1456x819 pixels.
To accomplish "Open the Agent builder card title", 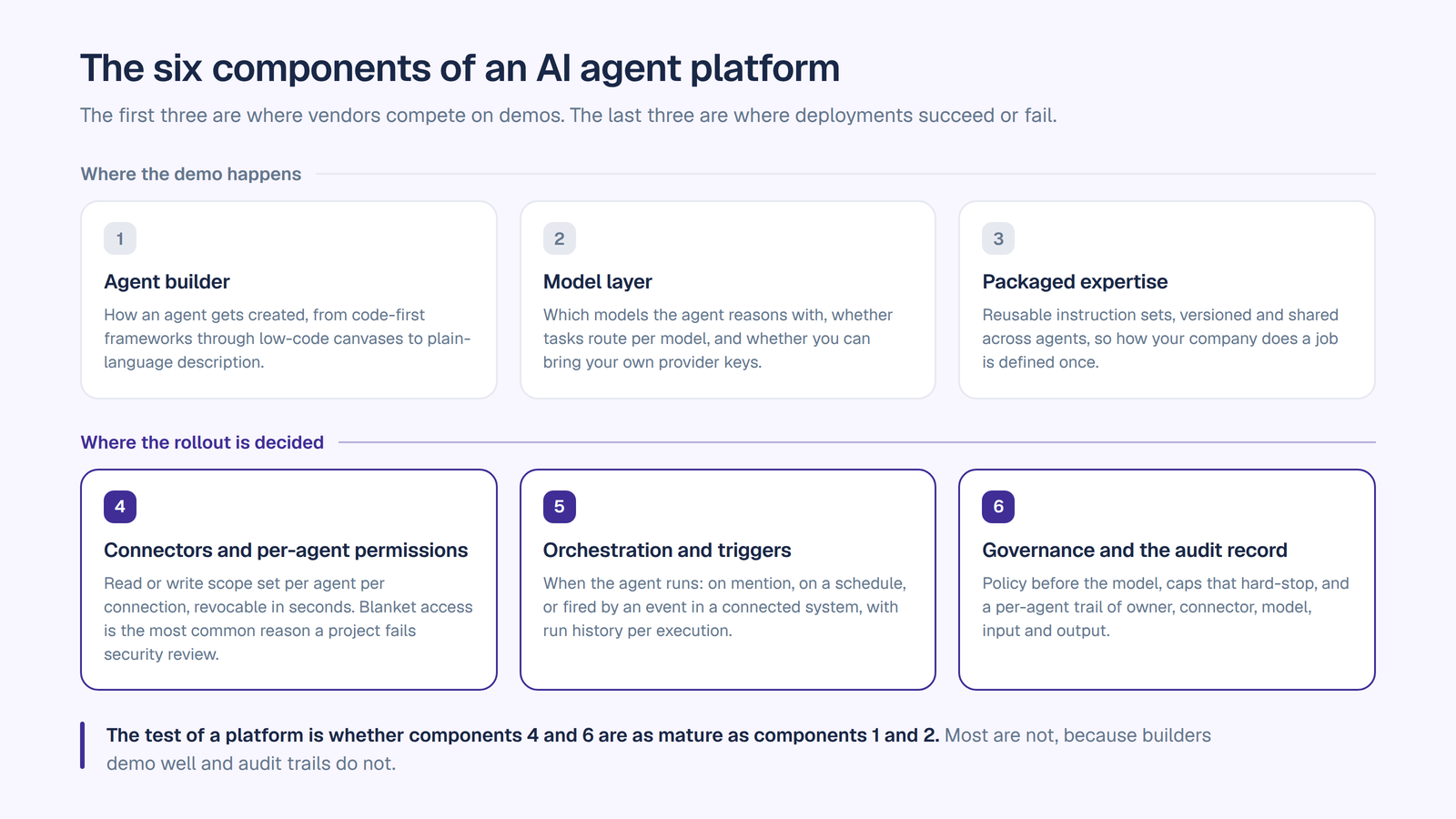I will click(167, 282).
